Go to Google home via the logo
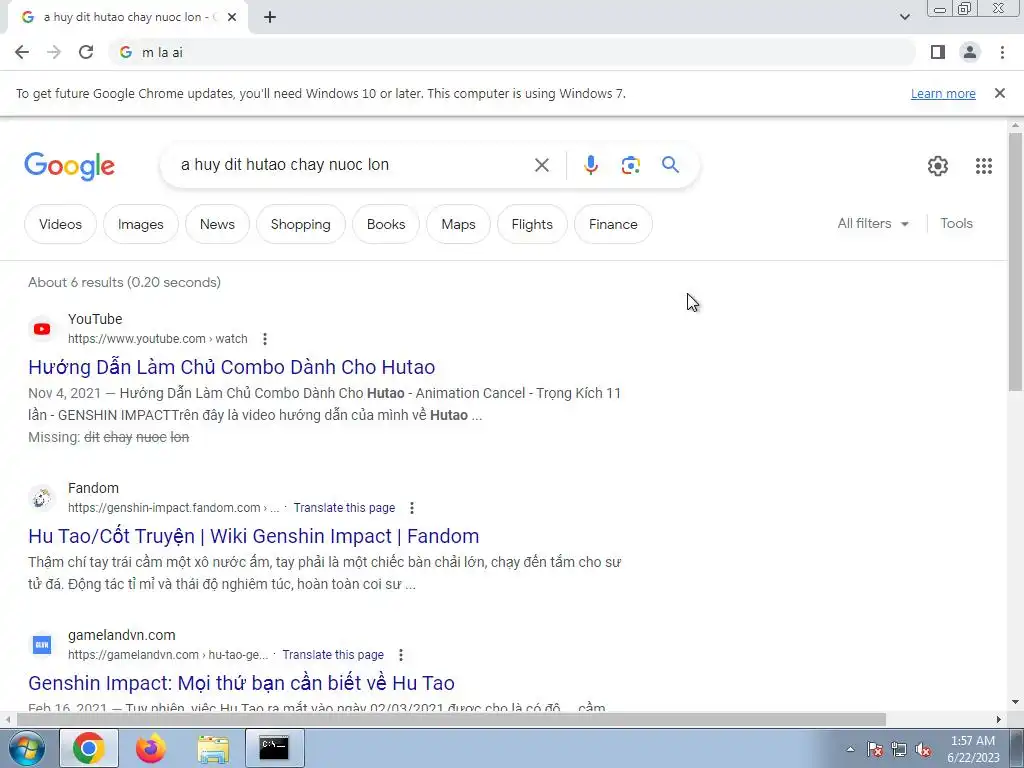Viewport: 1024px width, 768px height. tap(69, 166)
